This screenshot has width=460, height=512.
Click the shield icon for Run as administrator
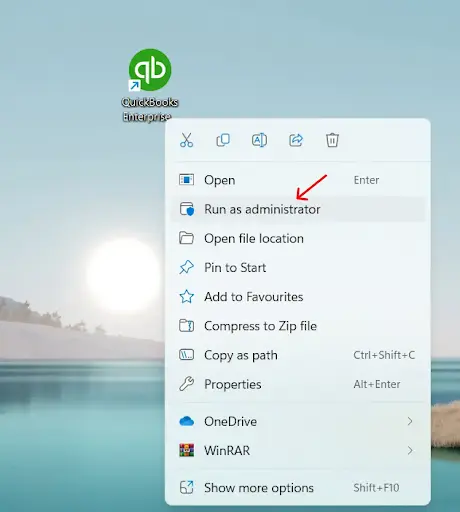187,209
